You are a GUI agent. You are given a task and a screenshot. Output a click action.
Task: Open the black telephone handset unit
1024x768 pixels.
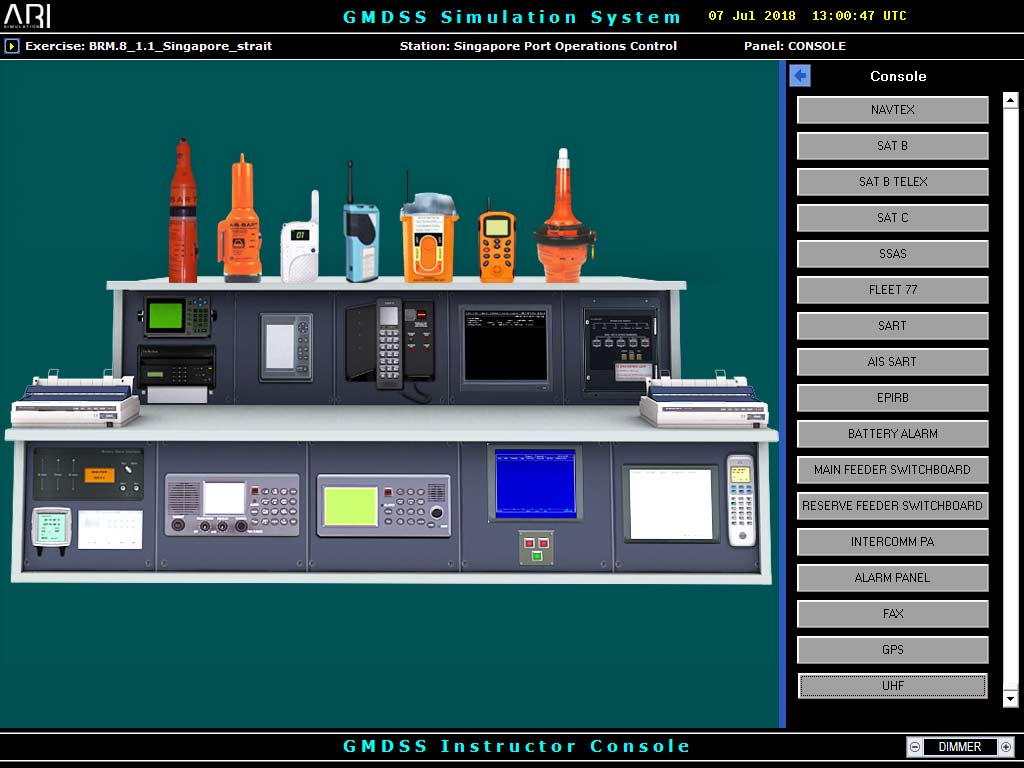point(390,342)
